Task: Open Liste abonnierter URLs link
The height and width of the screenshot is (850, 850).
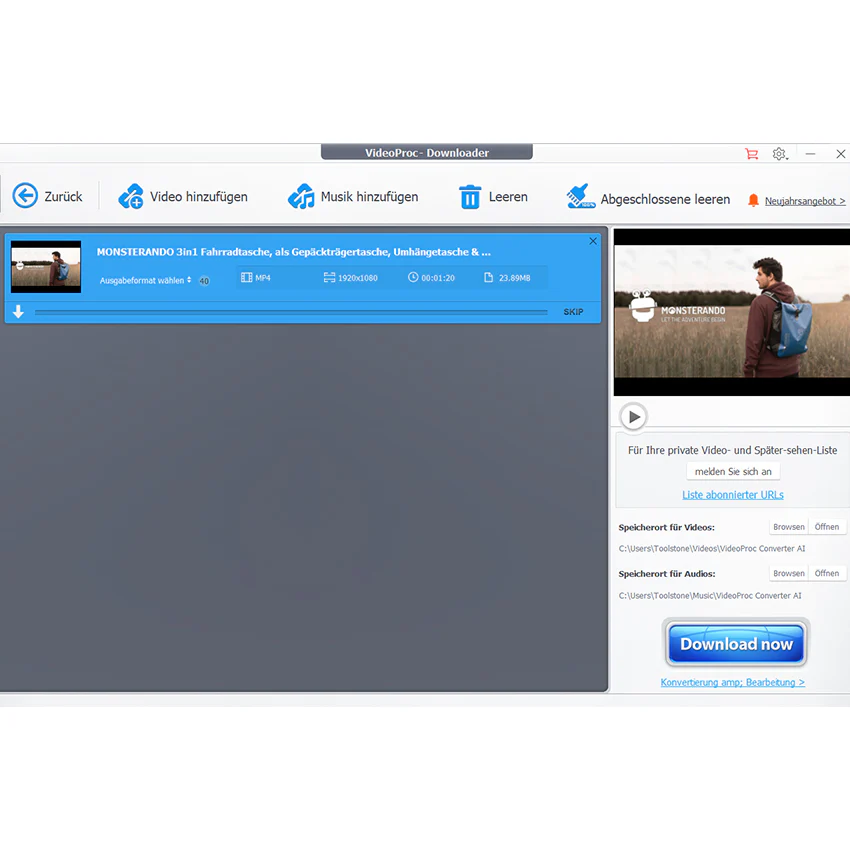Action: pos(733,495)
